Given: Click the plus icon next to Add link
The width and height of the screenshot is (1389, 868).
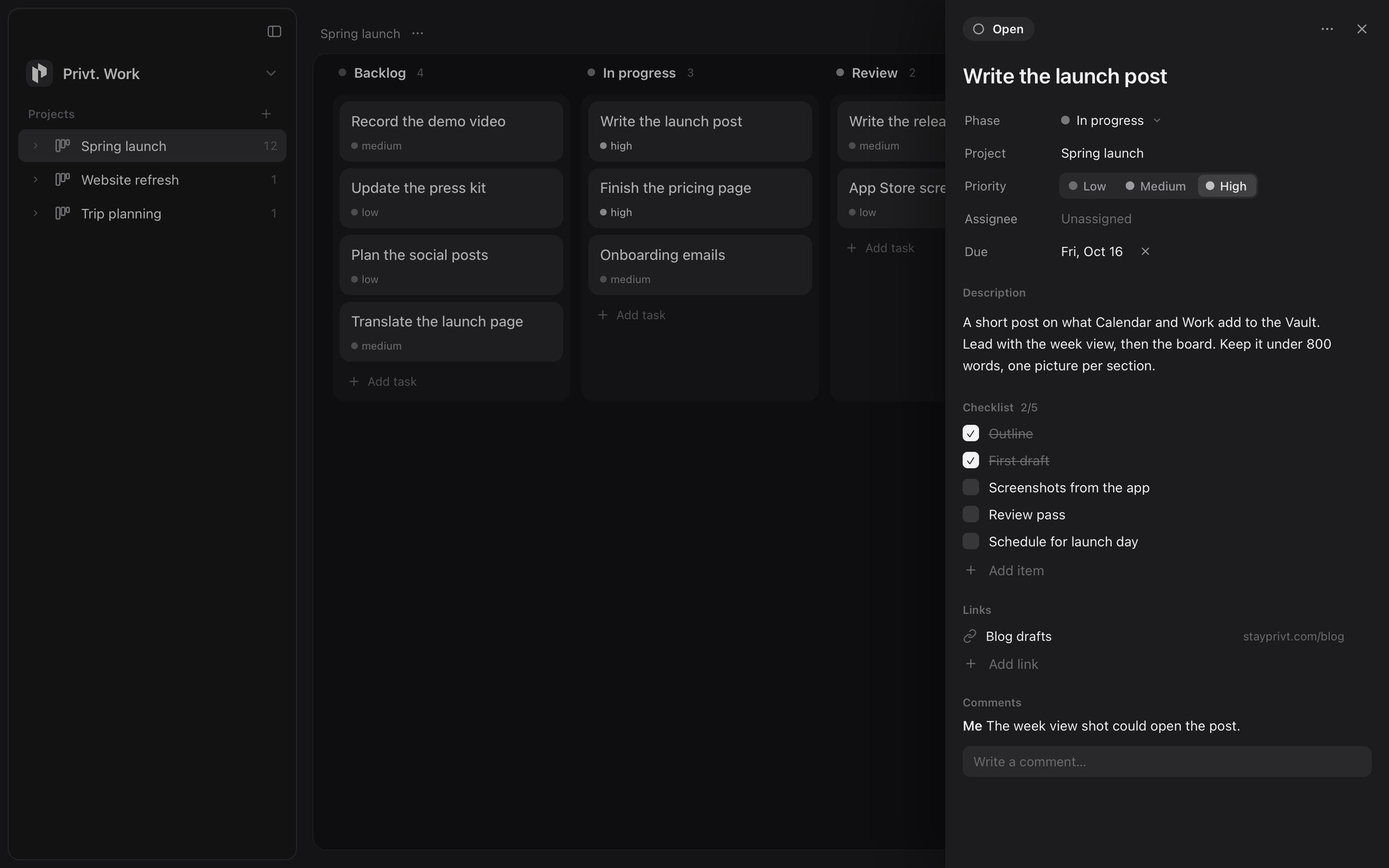Looking at the screenshot, I should (x=971, y=664).
